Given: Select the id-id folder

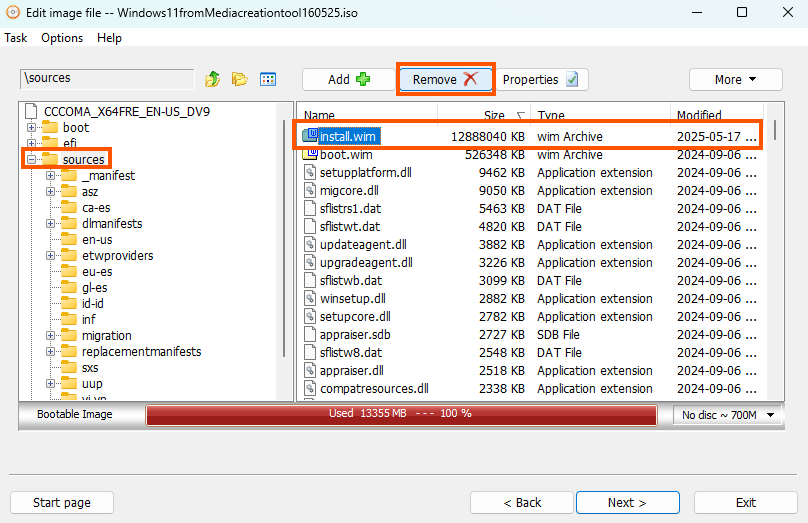Looking at the screenshot, I should click(93, 303).
